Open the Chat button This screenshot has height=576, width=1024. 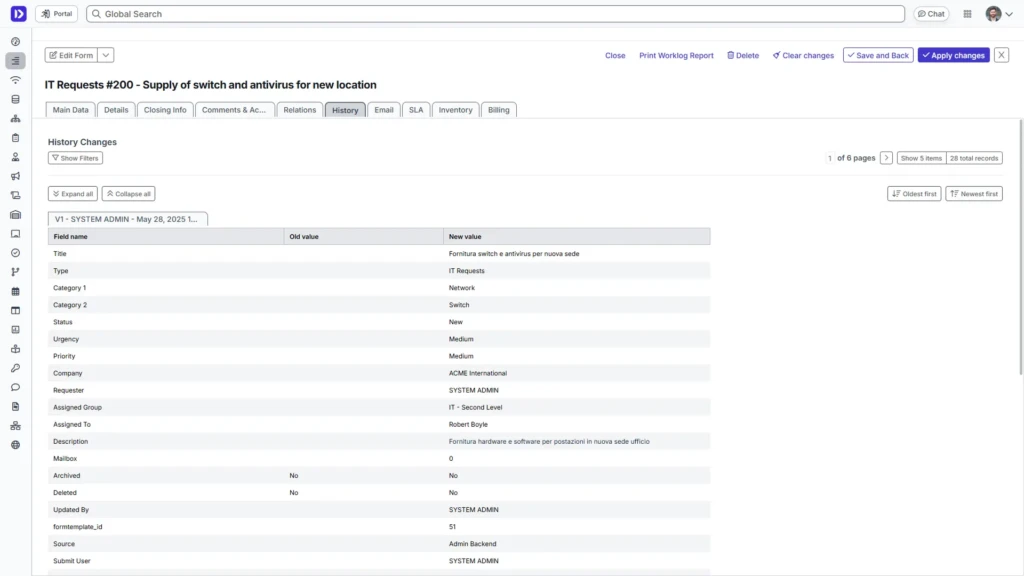point(931,14)
